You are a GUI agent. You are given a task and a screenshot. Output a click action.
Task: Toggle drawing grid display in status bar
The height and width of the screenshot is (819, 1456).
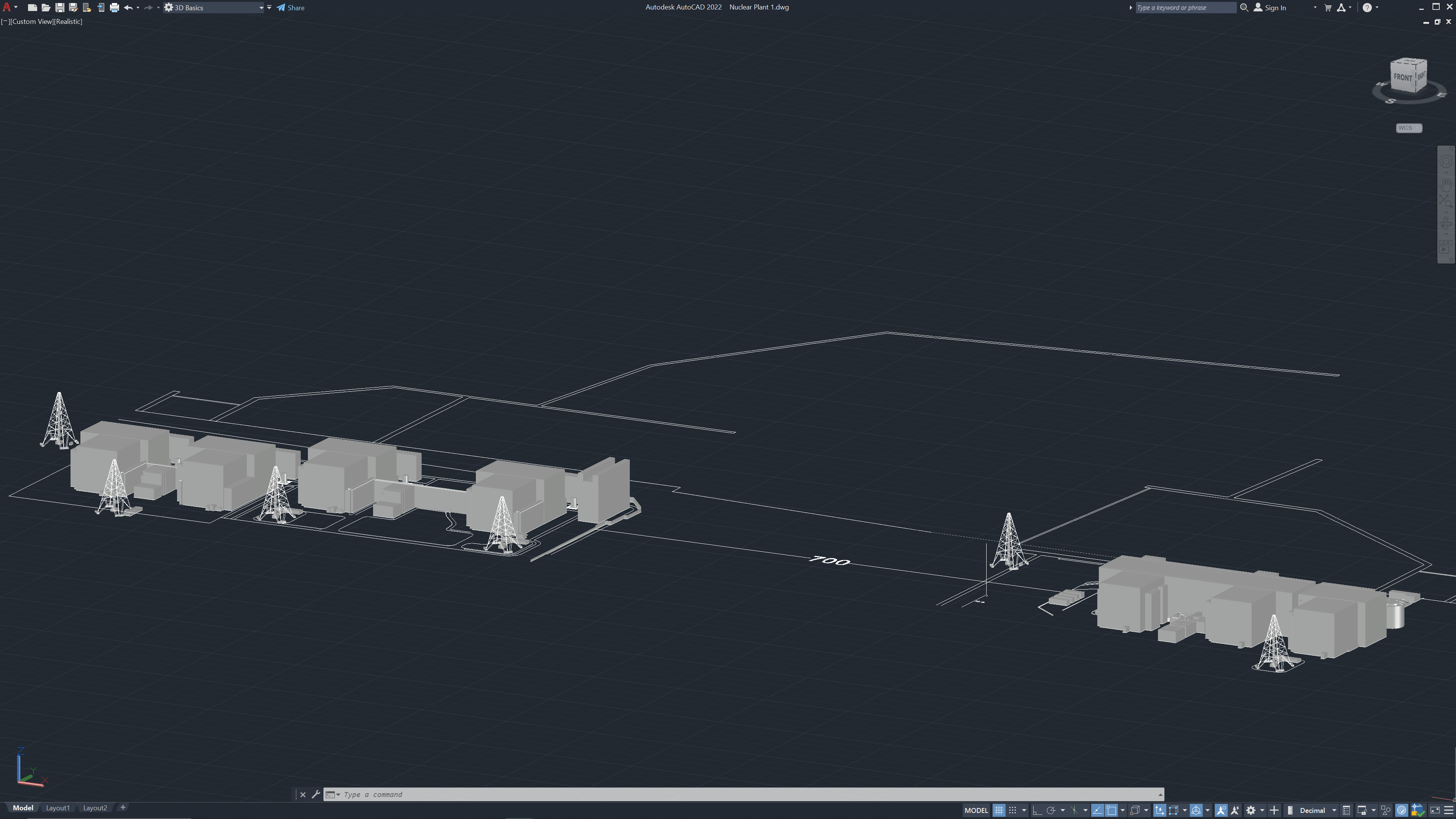point(999,810)
